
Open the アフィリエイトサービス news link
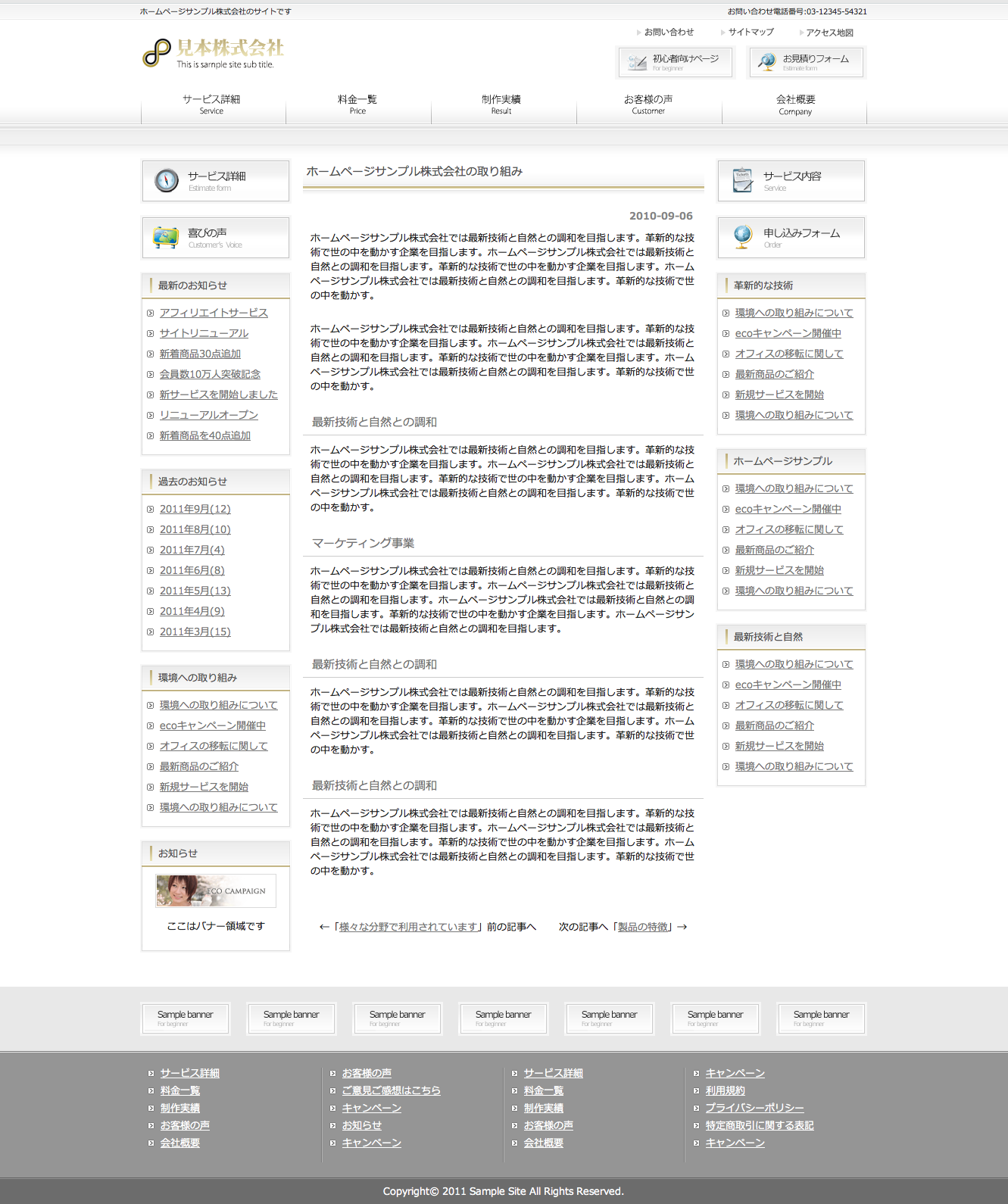(x=214, y=313)
